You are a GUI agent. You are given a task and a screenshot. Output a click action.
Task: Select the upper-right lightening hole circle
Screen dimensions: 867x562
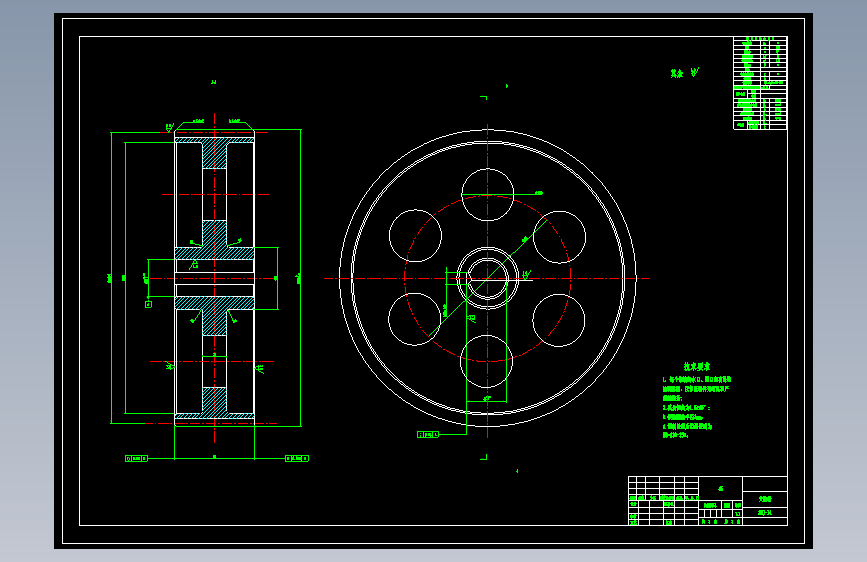click(x=560, y=237)
